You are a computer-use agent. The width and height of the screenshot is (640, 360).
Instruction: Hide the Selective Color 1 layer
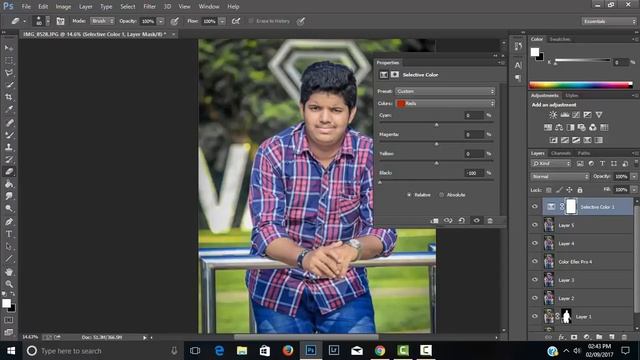[535, 207]
